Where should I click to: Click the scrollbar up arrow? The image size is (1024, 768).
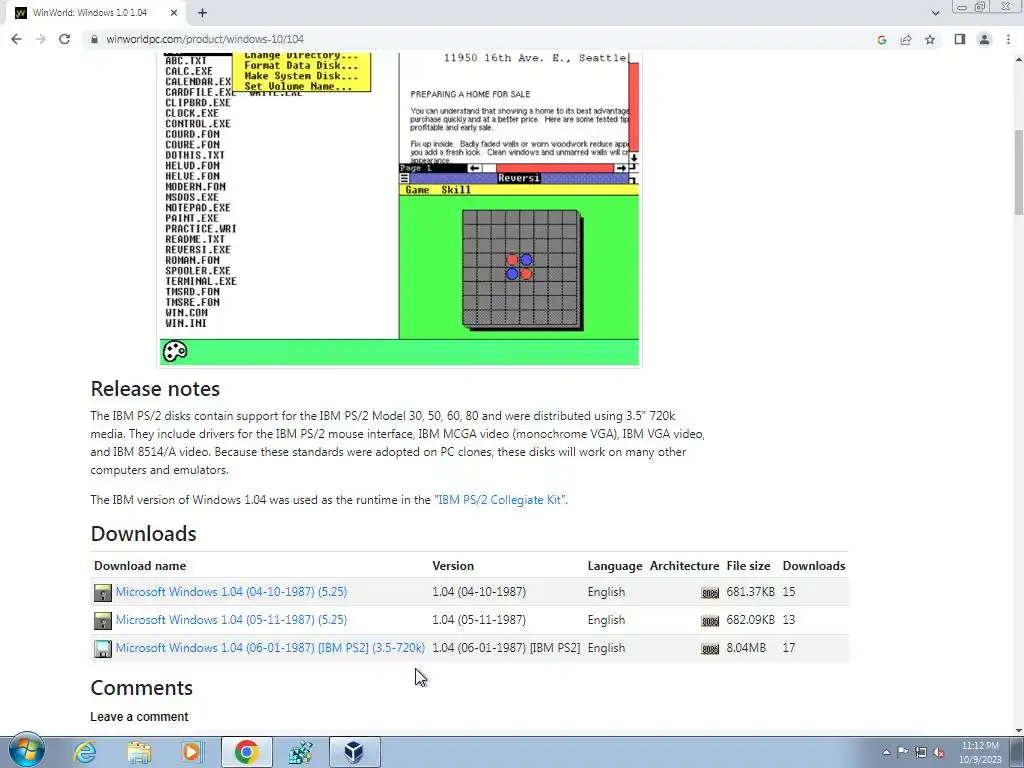(1018, 59)
